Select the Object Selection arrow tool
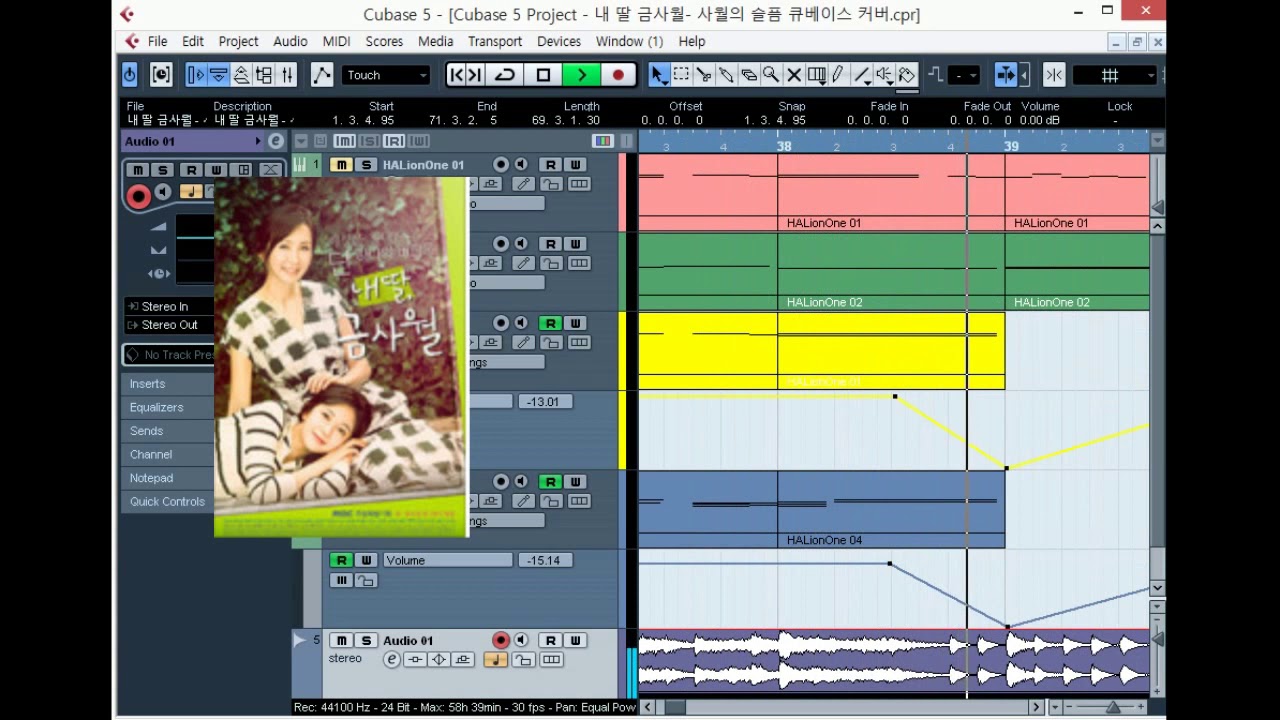The width and height of the screenshot is (1280, 720). [x=657, y=75]
